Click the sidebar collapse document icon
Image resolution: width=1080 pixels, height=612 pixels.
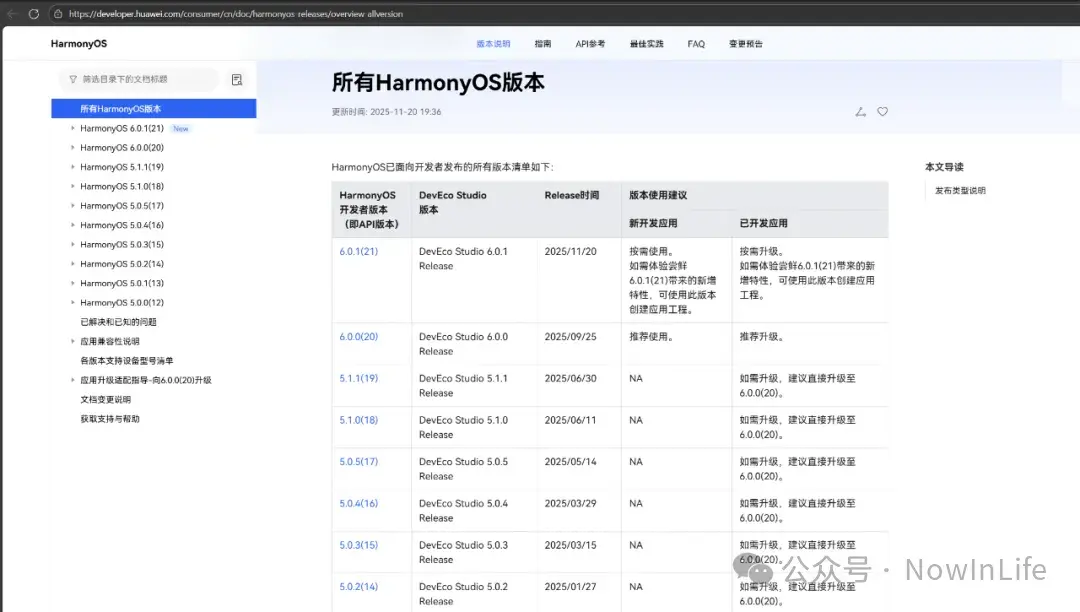[x=237, y=80]
